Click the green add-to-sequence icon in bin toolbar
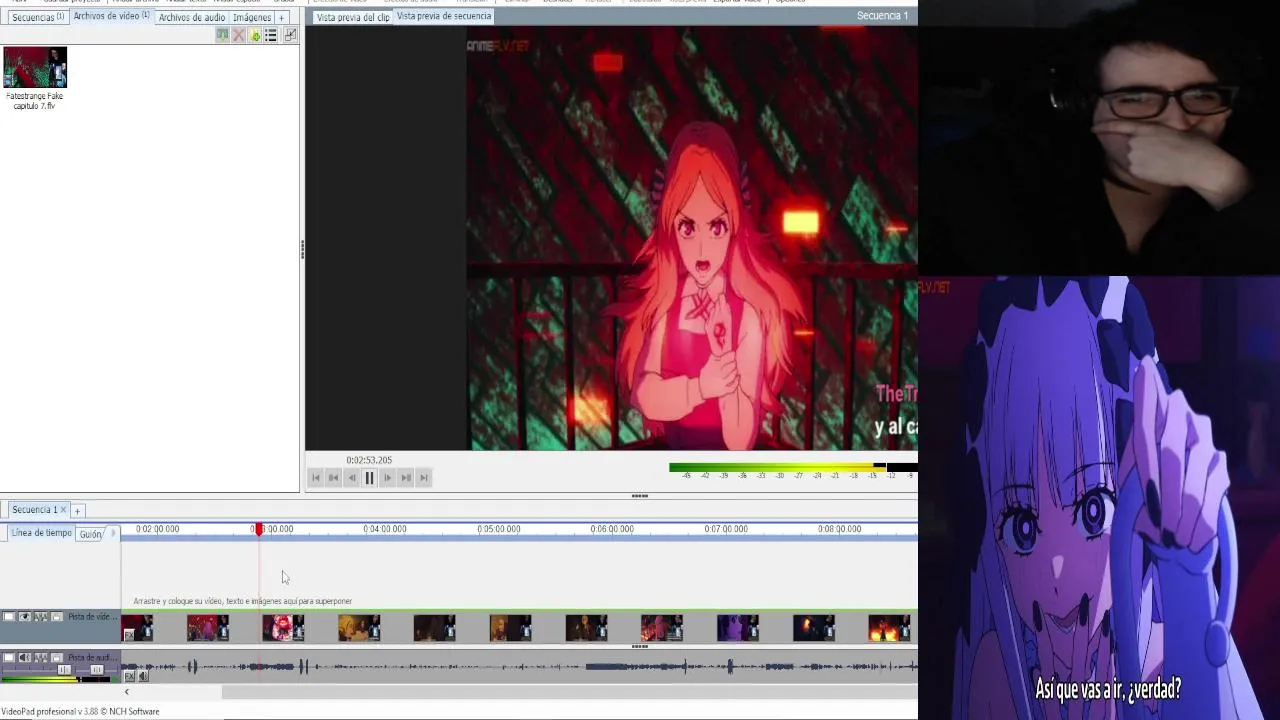 pos(222,35)
